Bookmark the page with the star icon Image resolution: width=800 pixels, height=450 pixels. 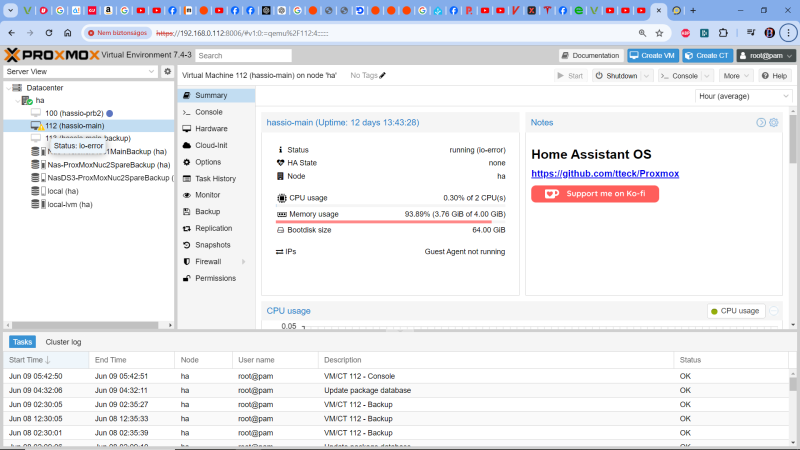(x=659, y=33)
